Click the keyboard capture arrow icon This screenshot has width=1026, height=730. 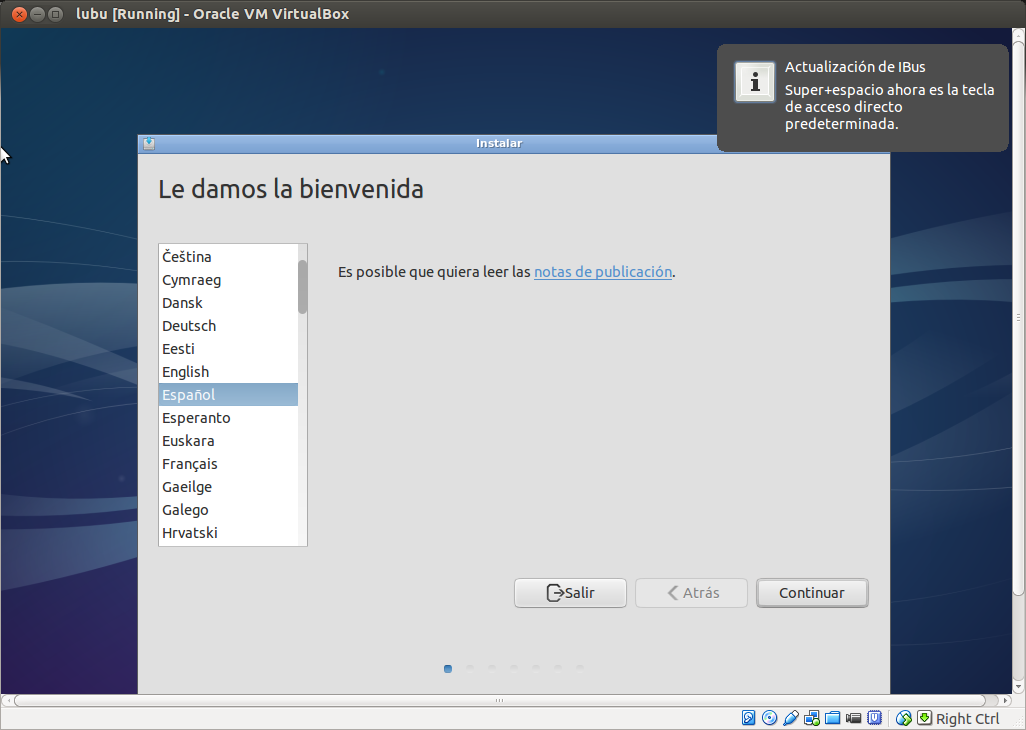pos(924,718)
